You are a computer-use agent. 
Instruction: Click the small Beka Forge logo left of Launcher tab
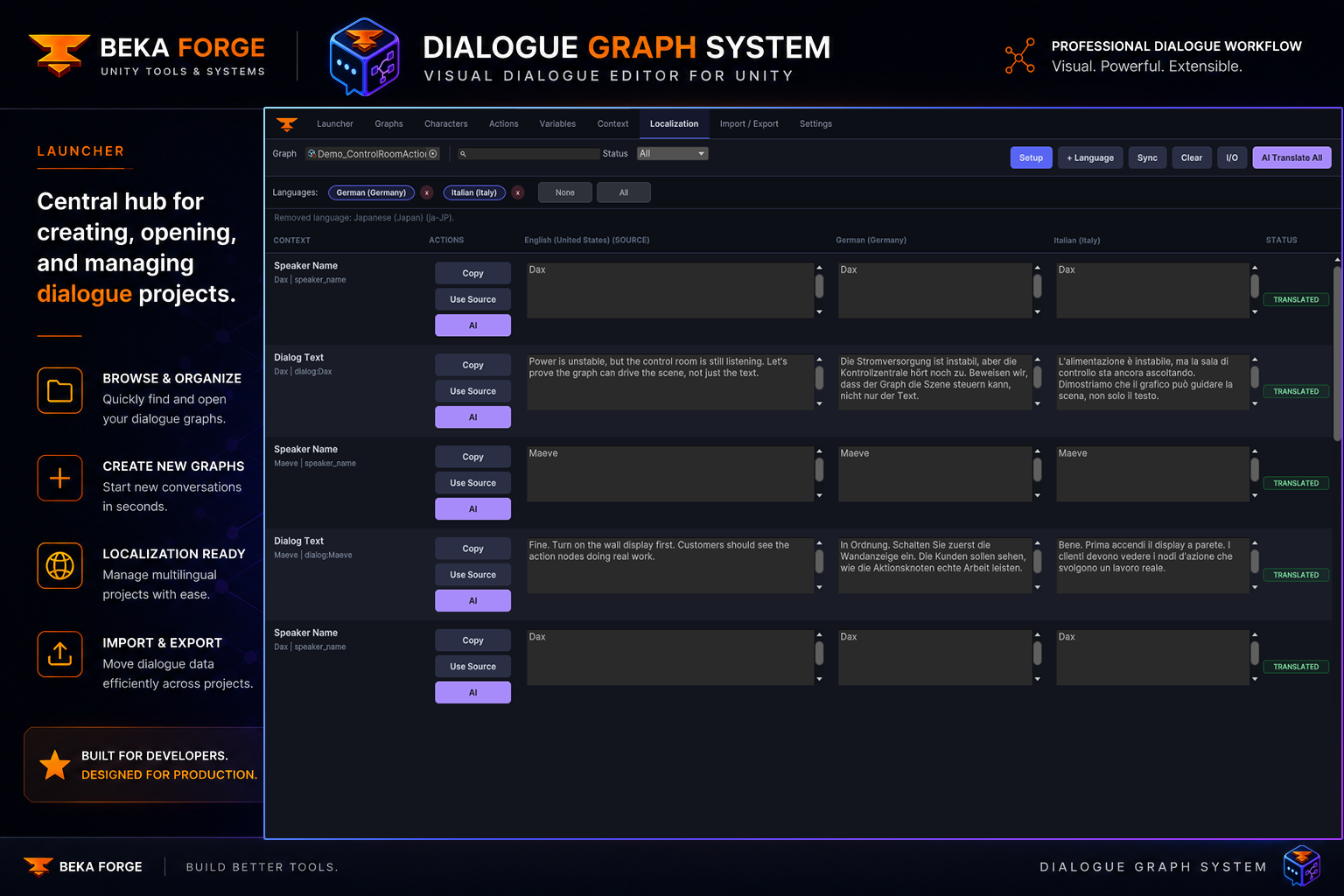tap(287, 124)
